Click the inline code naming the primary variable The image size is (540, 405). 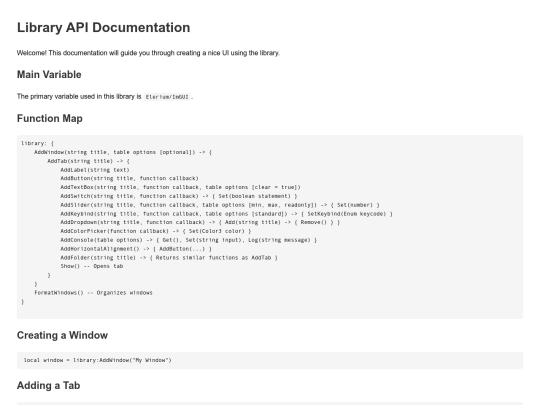(167, 97)
